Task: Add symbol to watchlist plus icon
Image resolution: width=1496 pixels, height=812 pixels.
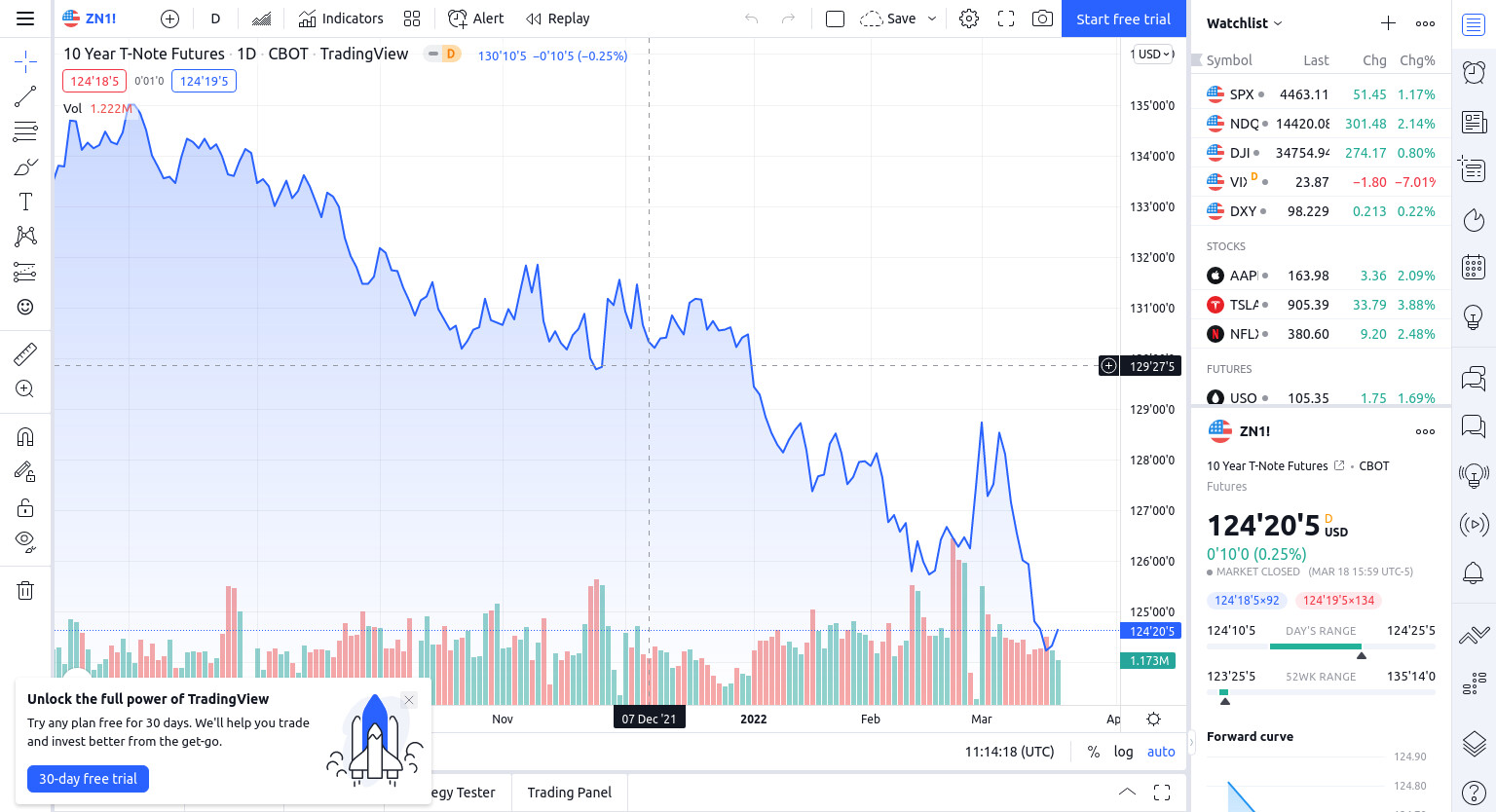Action: 1388,23
